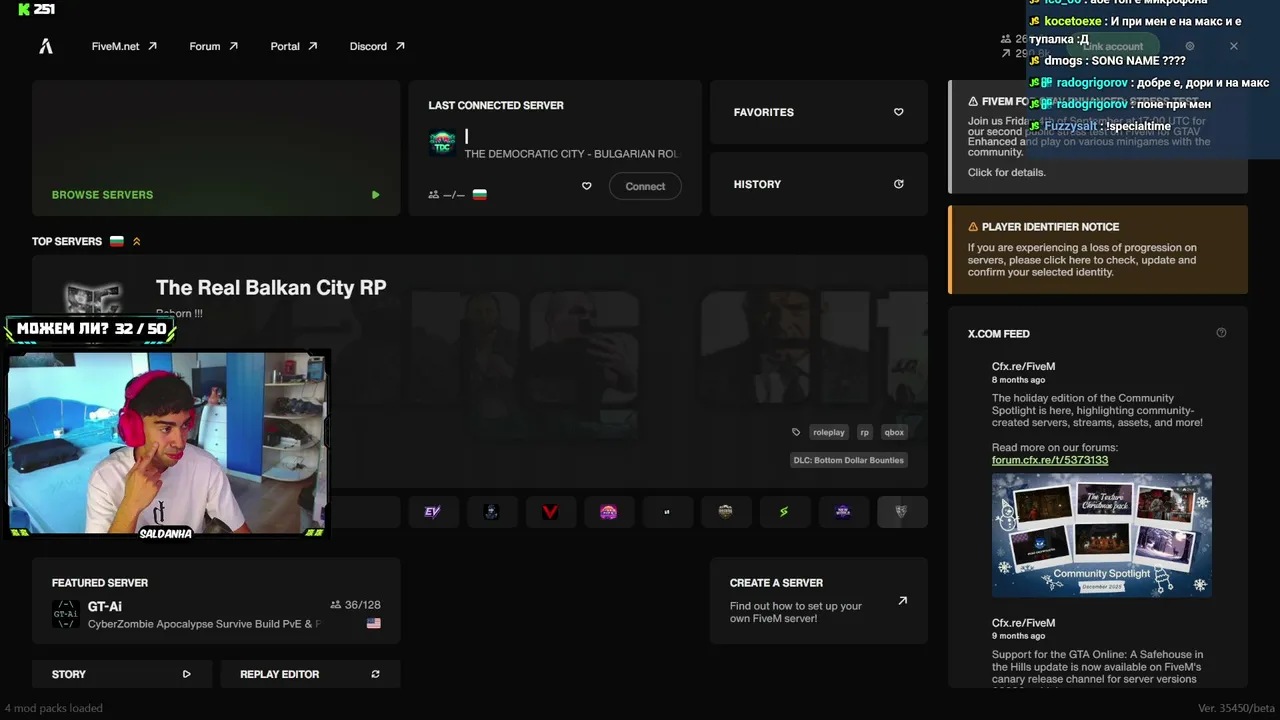The image size is (1280, 720).
Task: Select the qbox tag
Action: click(x=894, y=432)
